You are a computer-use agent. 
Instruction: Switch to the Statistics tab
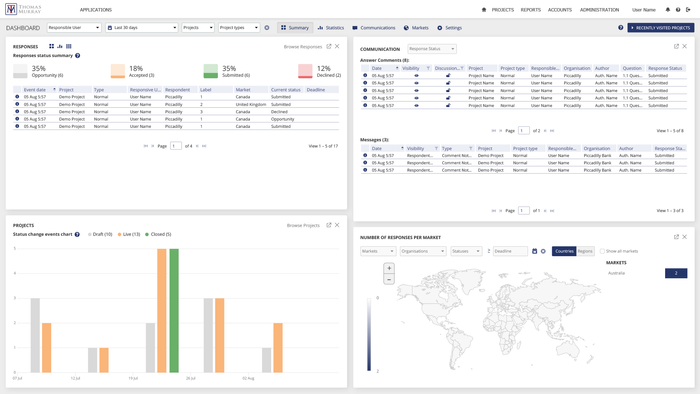331,28
